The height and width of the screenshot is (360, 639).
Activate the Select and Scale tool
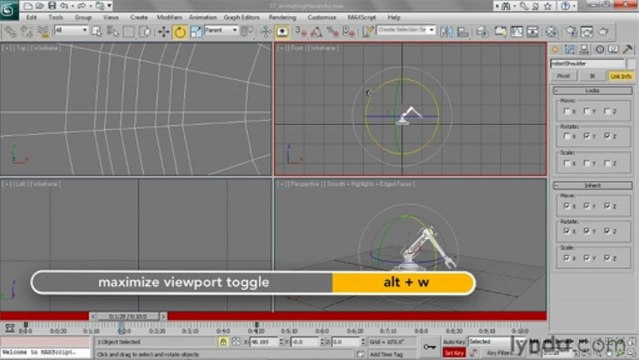[196, 31]
